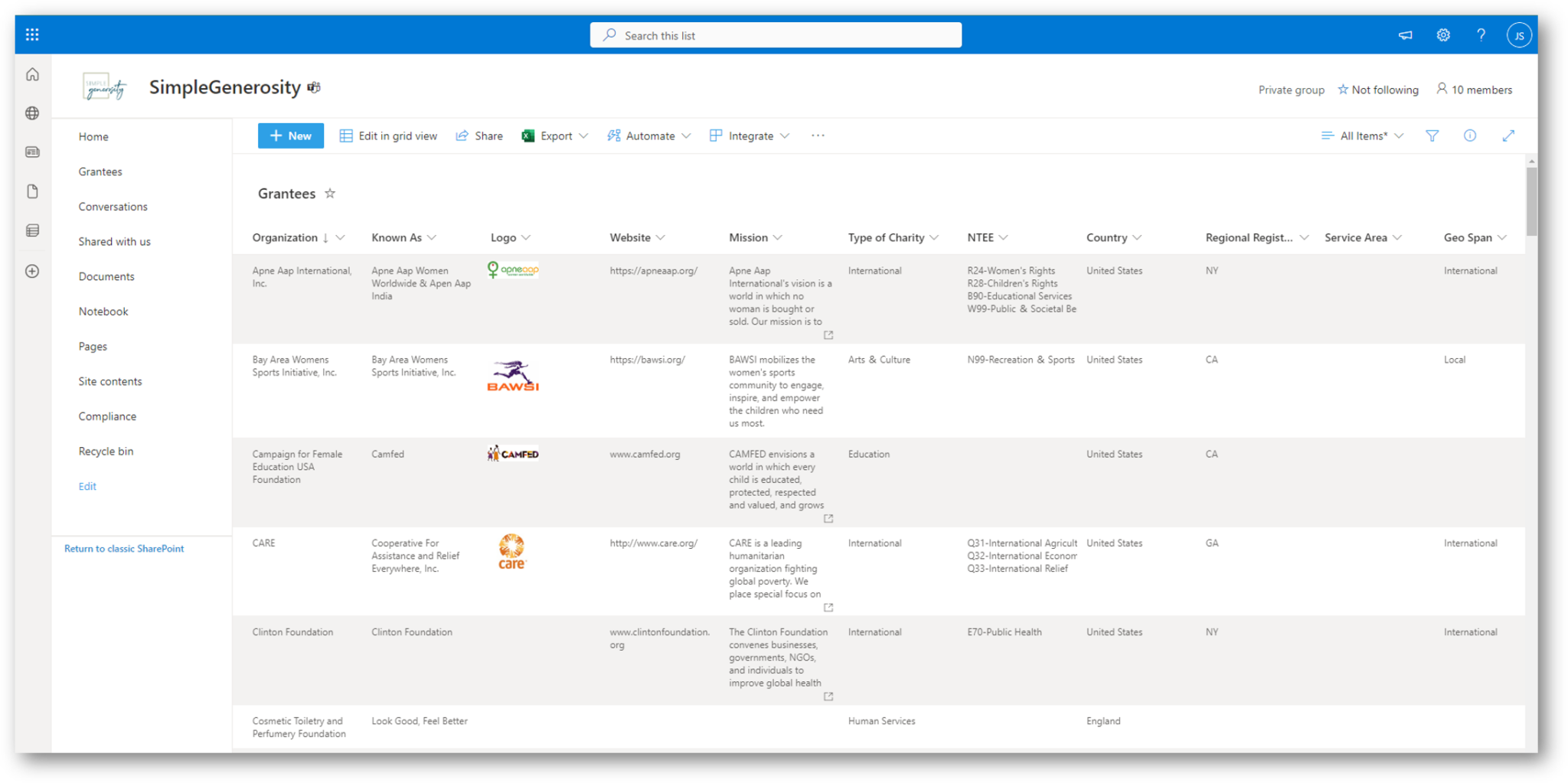Expand content with the full-screen arrow icon
The height and width of the screenshot is (783, 1568).
tap(1508, 135)
